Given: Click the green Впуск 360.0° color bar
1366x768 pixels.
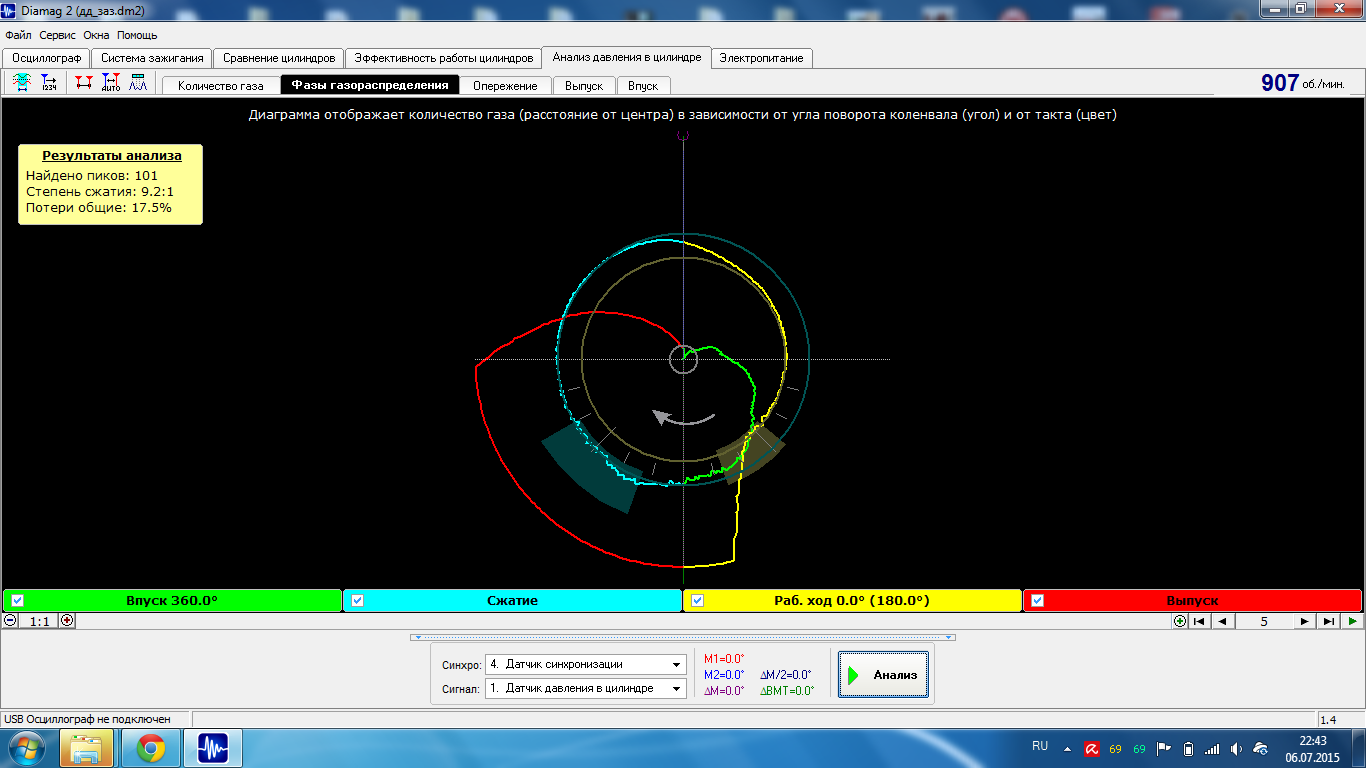Looking at the screenshot, I should click(172, 600).
